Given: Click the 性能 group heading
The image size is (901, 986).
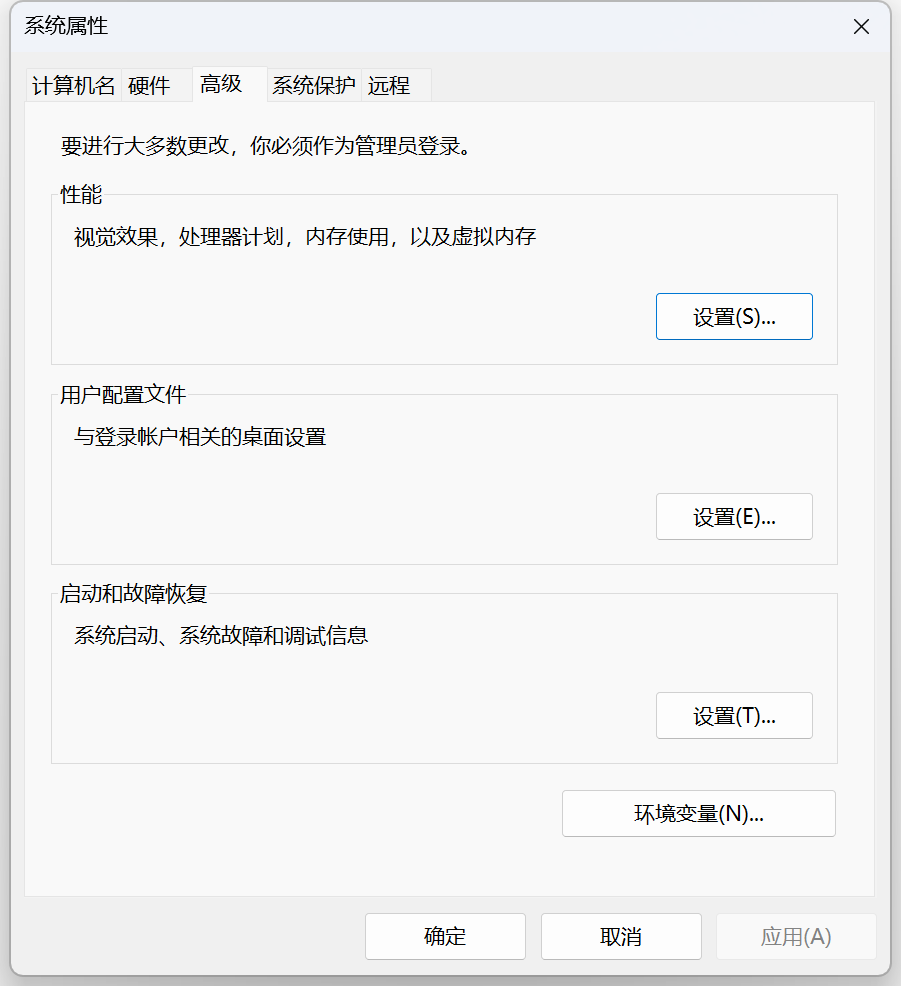Looking at the screenshot, I should [81, 194].
